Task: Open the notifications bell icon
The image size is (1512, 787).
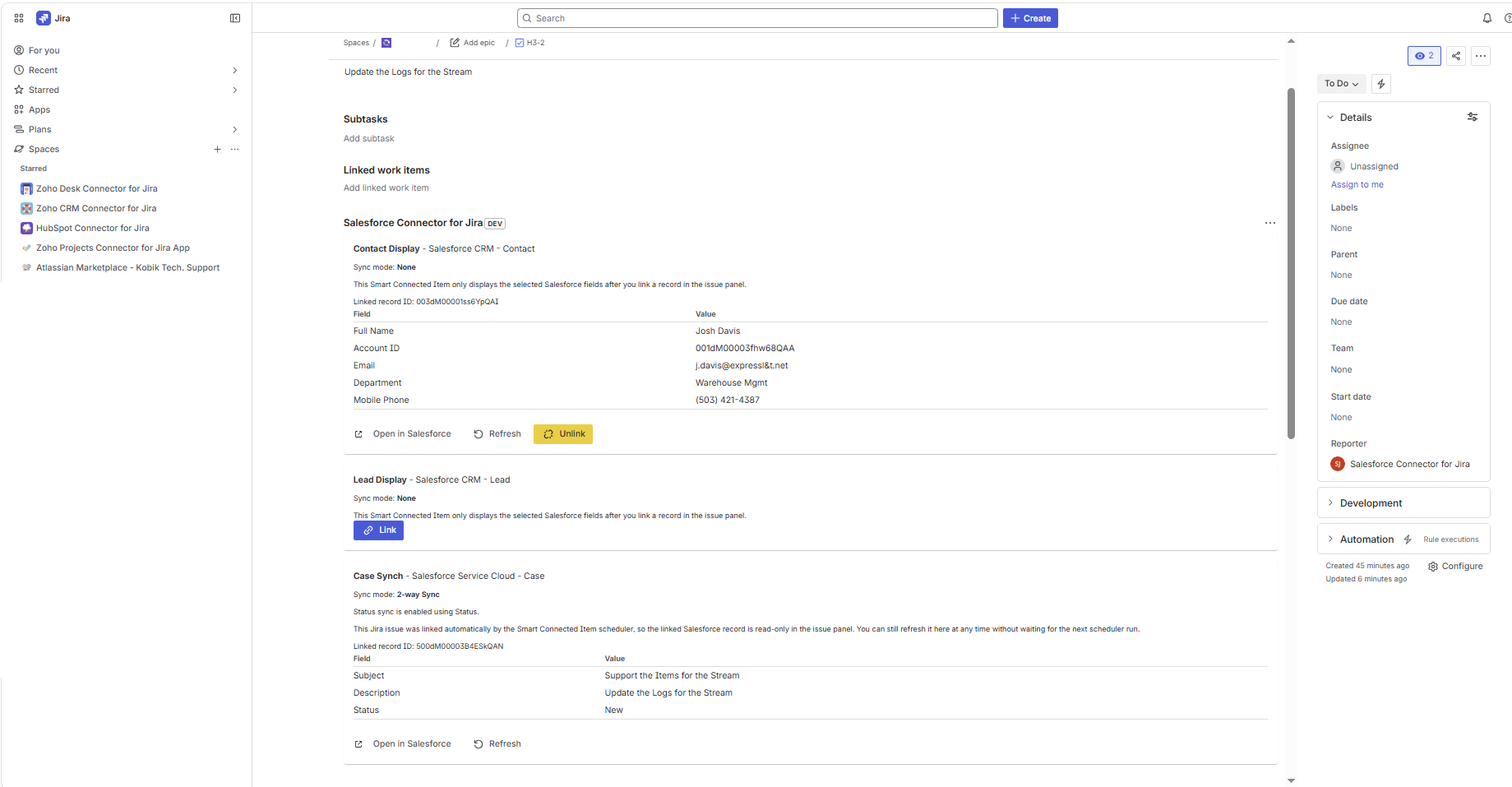Action: click(1487, 18)
